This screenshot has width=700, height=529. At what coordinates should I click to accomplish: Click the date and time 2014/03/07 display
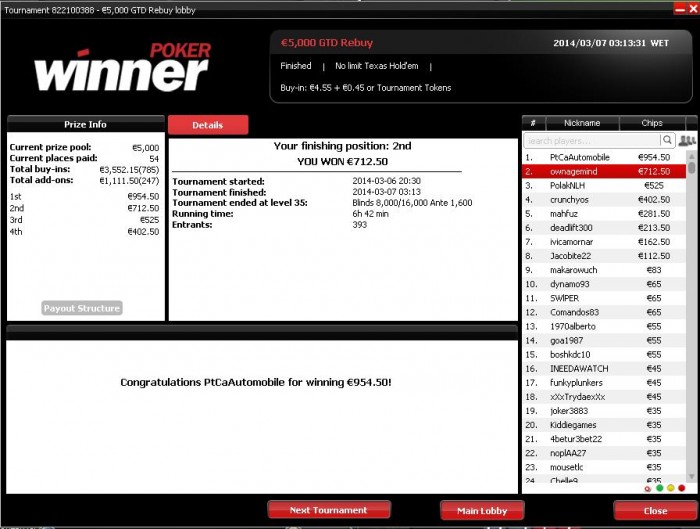pyautogui.click(x=611, y=43)
